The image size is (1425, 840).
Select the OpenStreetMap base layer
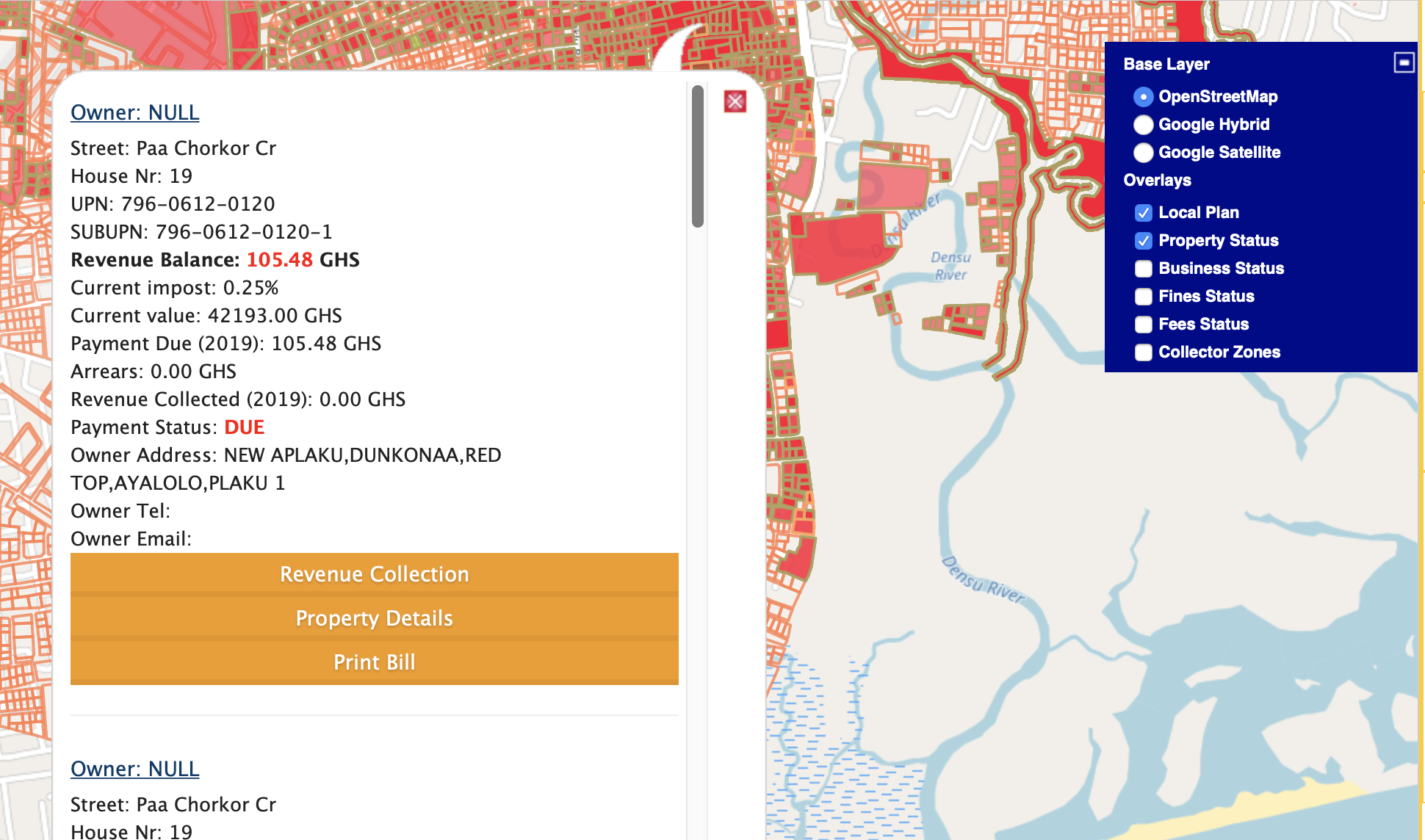click(1143, 97)
